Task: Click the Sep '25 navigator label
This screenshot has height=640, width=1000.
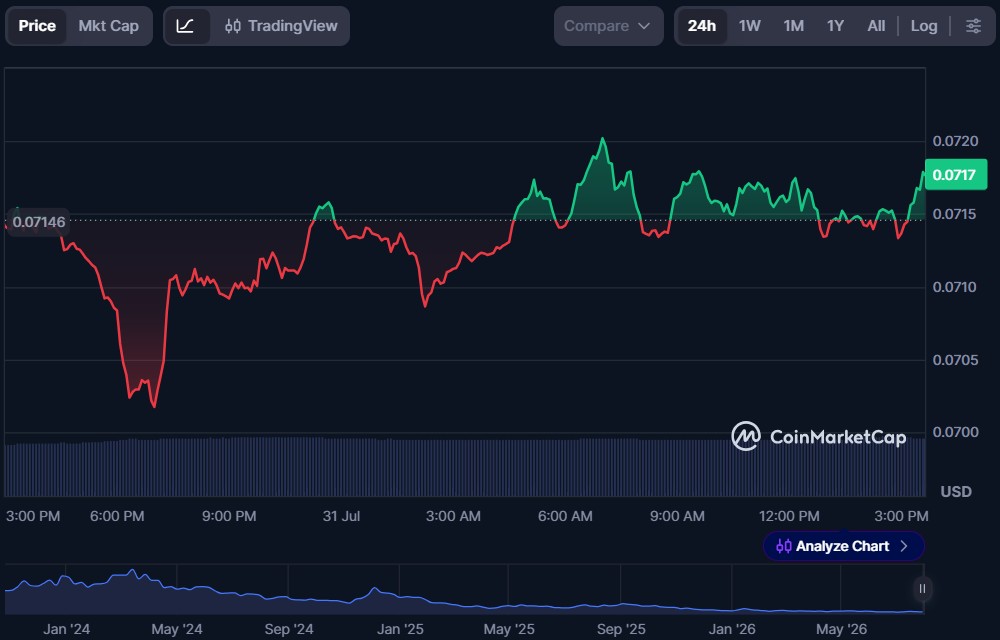Action: [x=621, y=629]
